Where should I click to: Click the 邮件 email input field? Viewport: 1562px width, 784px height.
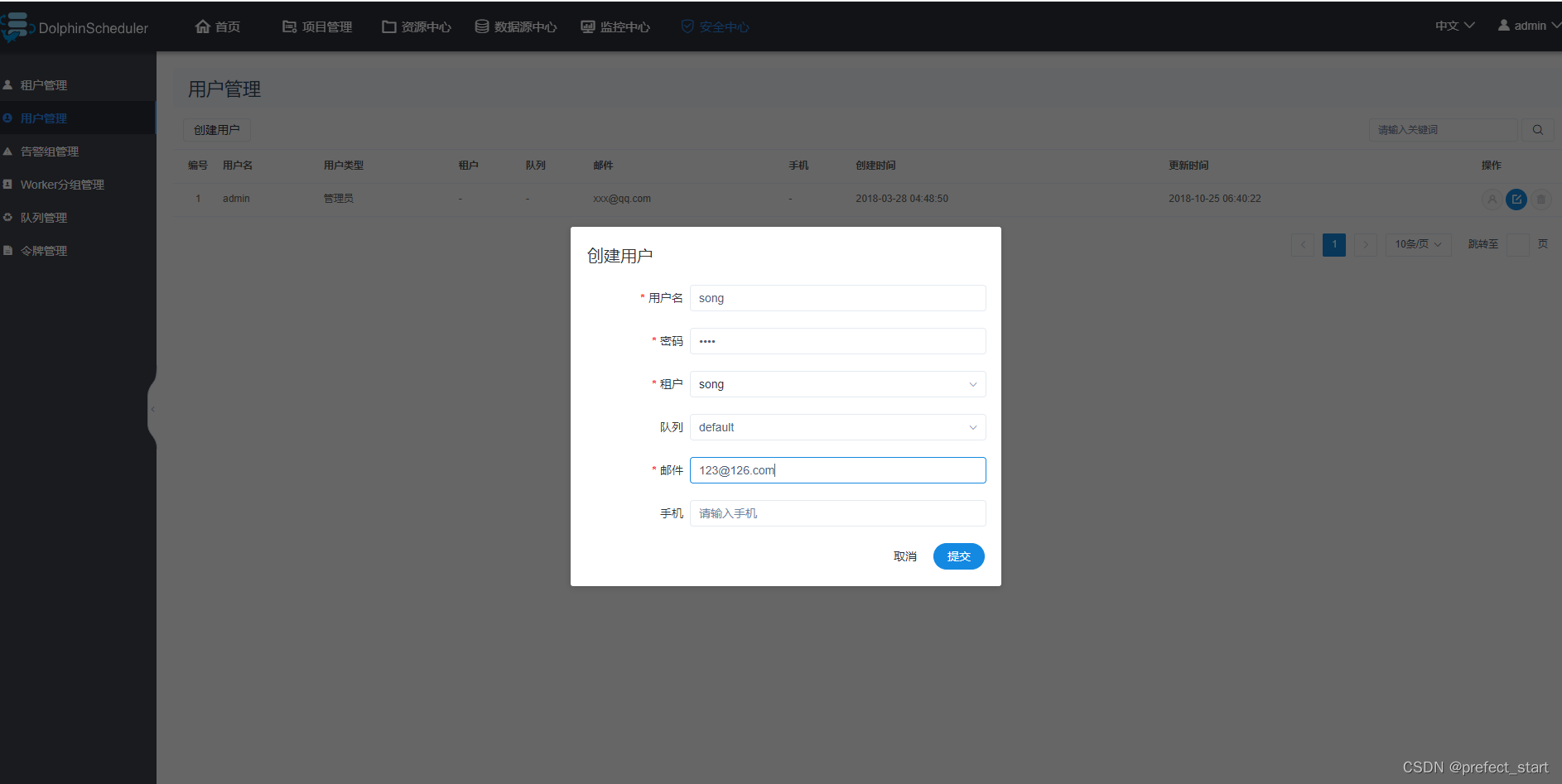click(x=838, y=470)
